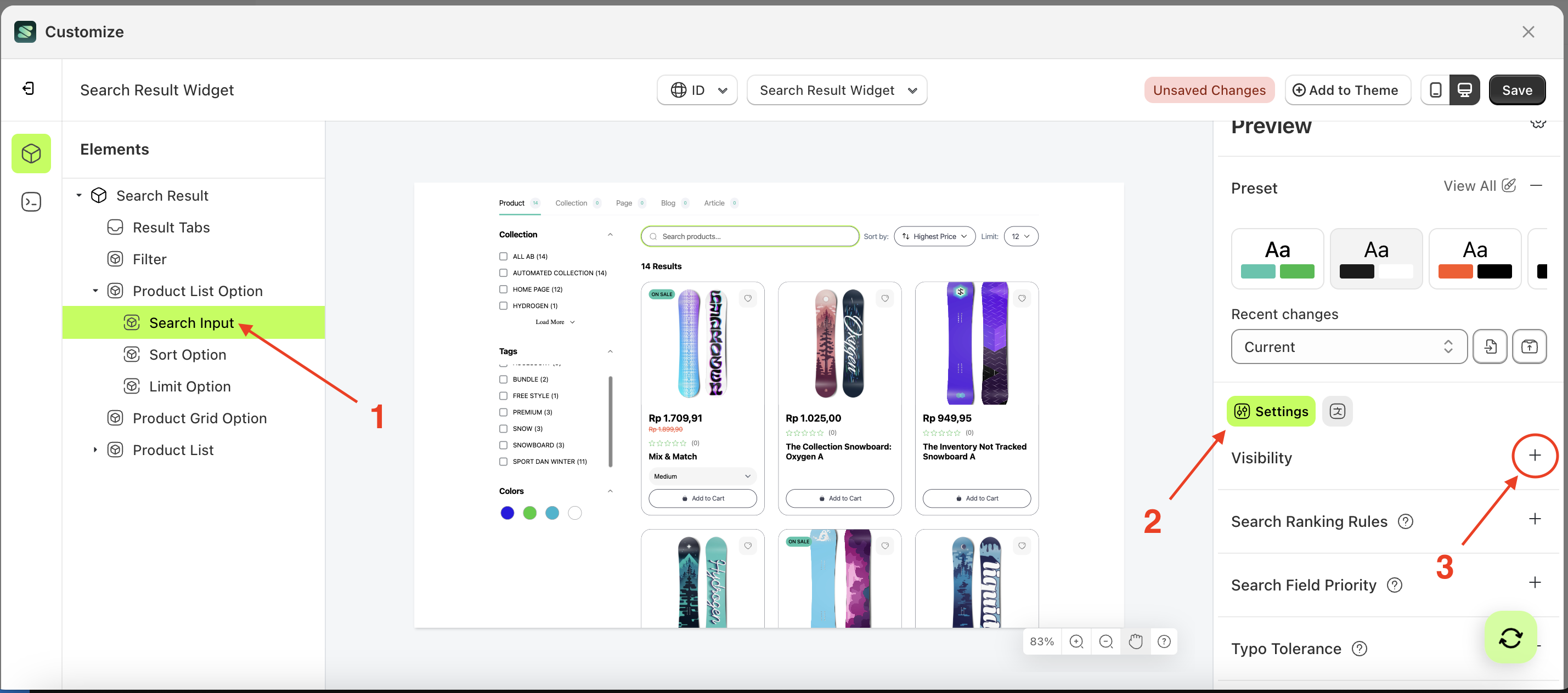Click the exit editor icon in left sidebar
The height and width of the screenshot is (693, 1568).
(29, 89)
